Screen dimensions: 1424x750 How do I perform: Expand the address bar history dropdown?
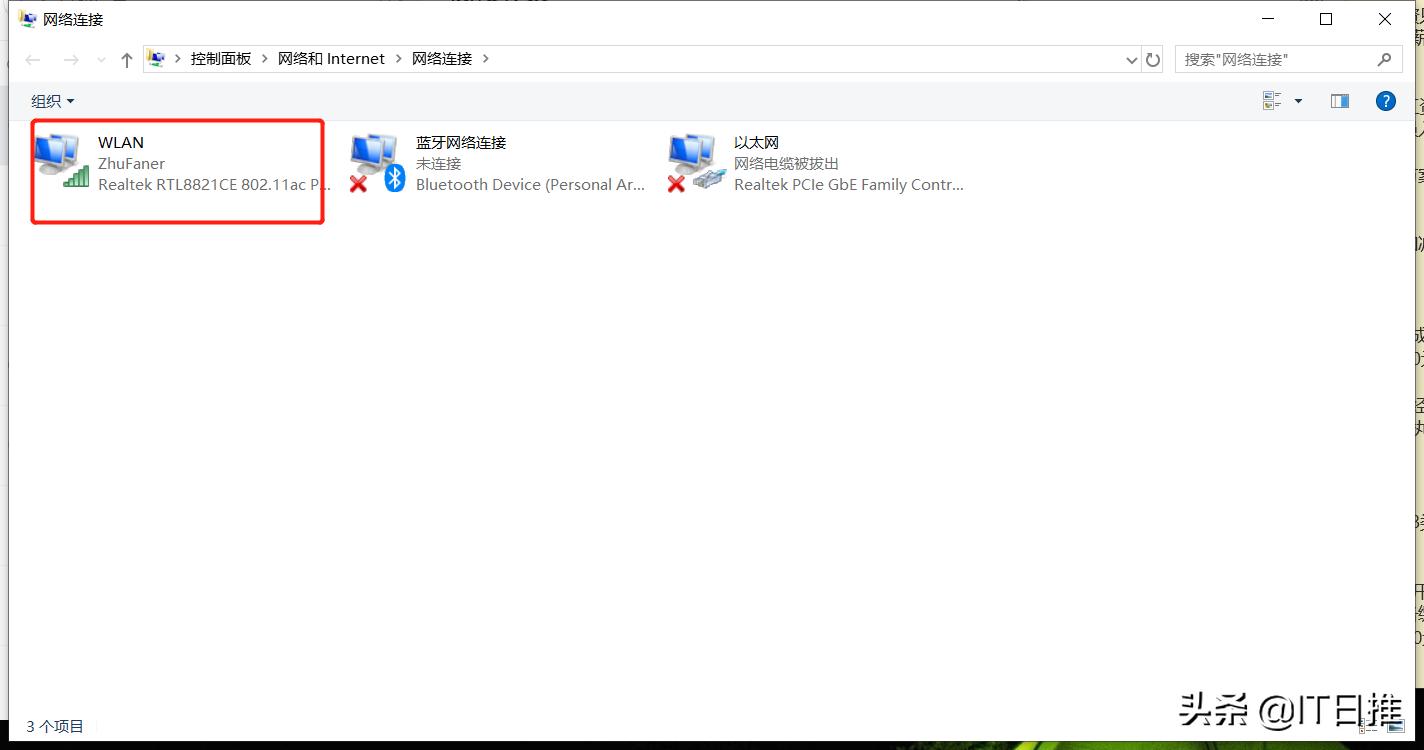coord(1130,59)
